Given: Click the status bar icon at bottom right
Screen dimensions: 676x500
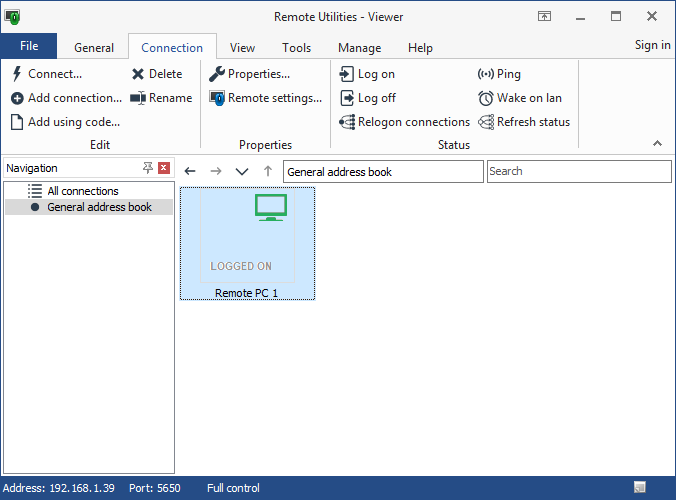Looking at the screenshot, I should pos(640,488).
